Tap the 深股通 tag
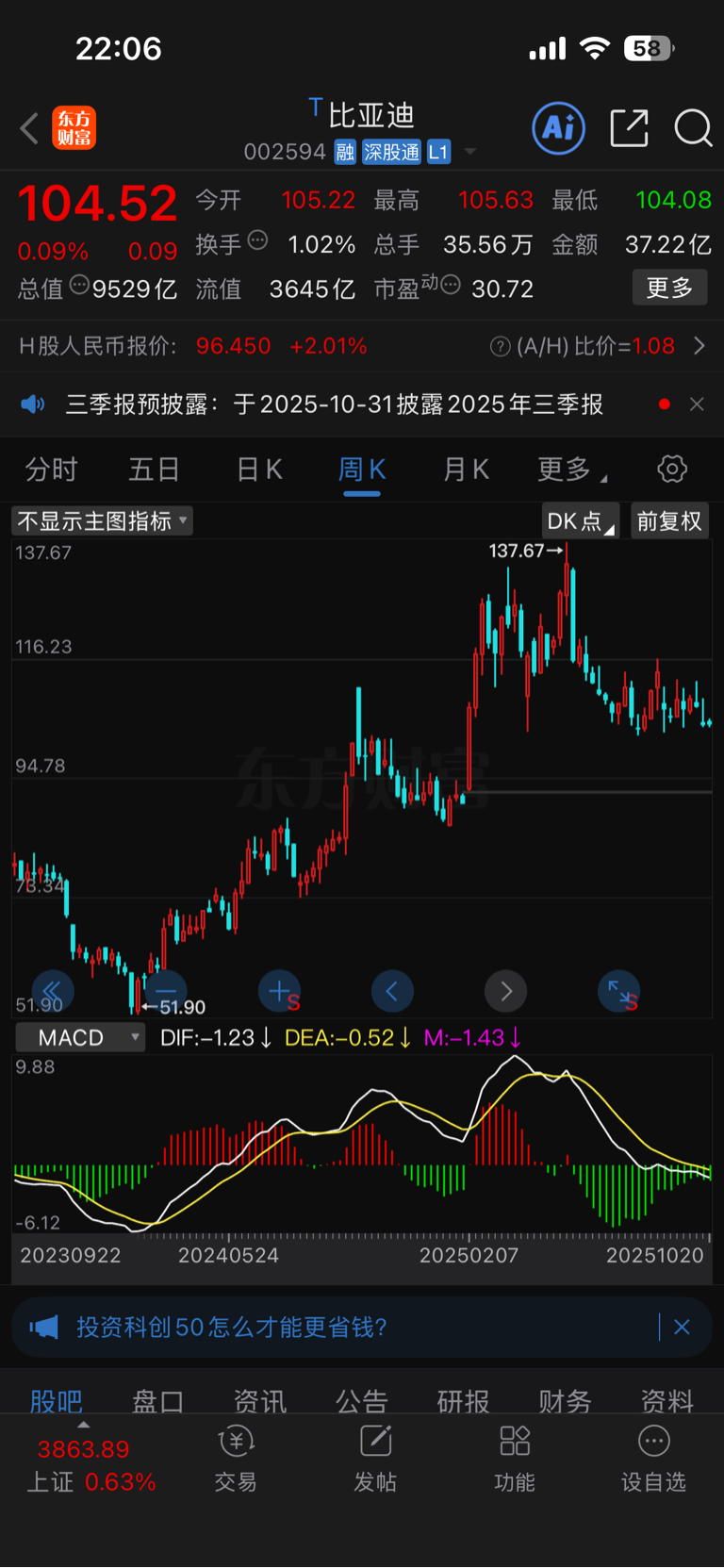 (x=392, y=152)
